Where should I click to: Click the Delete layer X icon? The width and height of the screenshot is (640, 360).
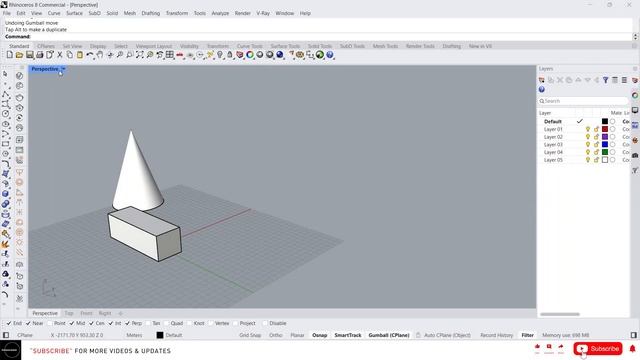[x=560, y=80]
